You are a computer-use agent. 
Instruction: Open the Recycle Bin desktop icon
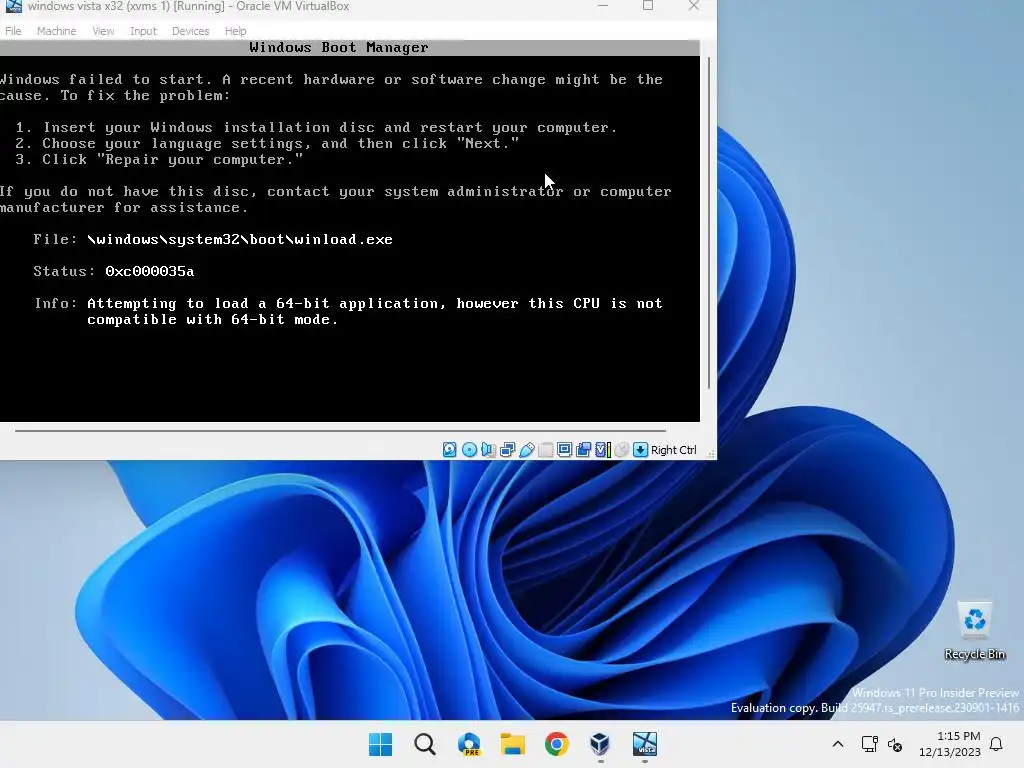point(974,631)
